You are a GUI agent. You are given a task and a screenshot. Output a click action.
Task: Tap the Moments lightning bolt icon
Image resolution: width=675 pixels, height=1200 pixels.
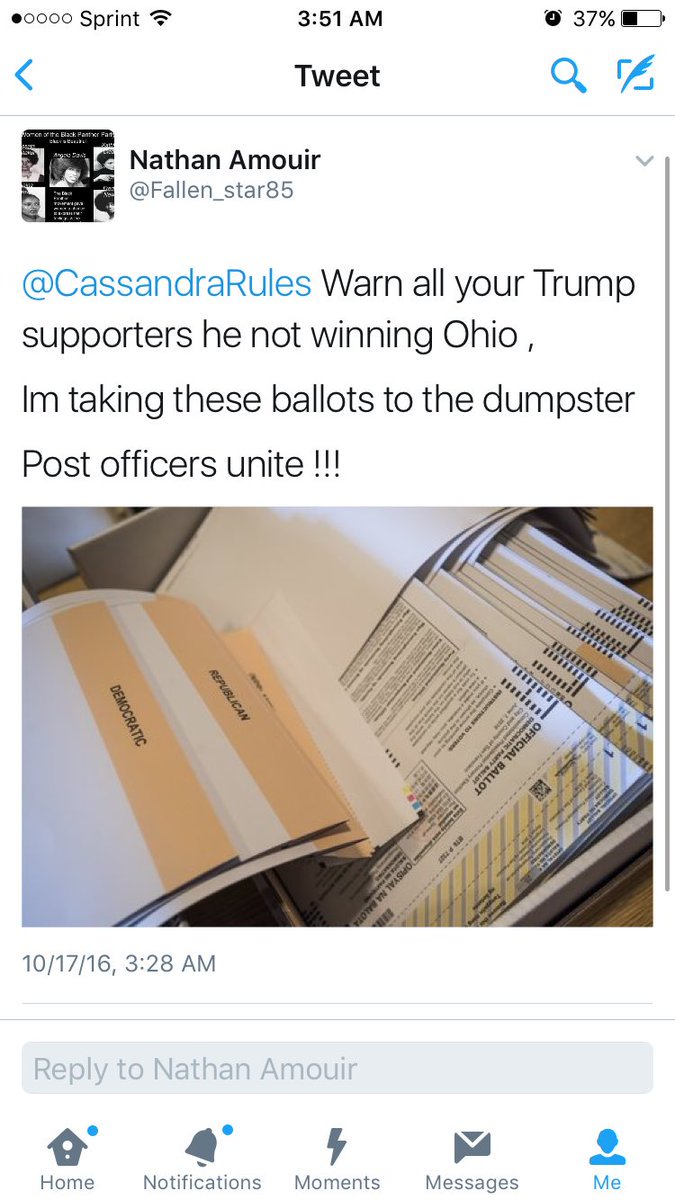coord(337,1146)
